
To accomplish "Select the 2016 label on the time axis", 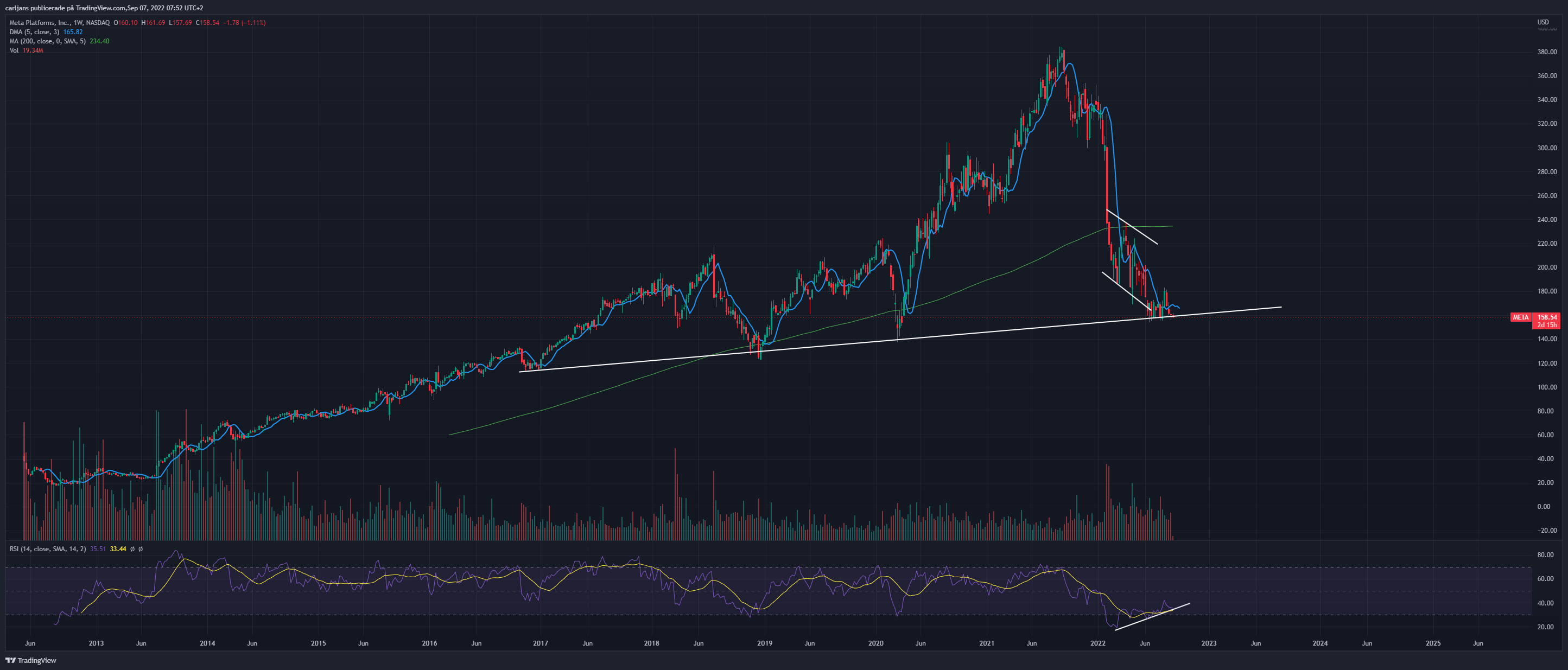I will (x=429, y=643).
